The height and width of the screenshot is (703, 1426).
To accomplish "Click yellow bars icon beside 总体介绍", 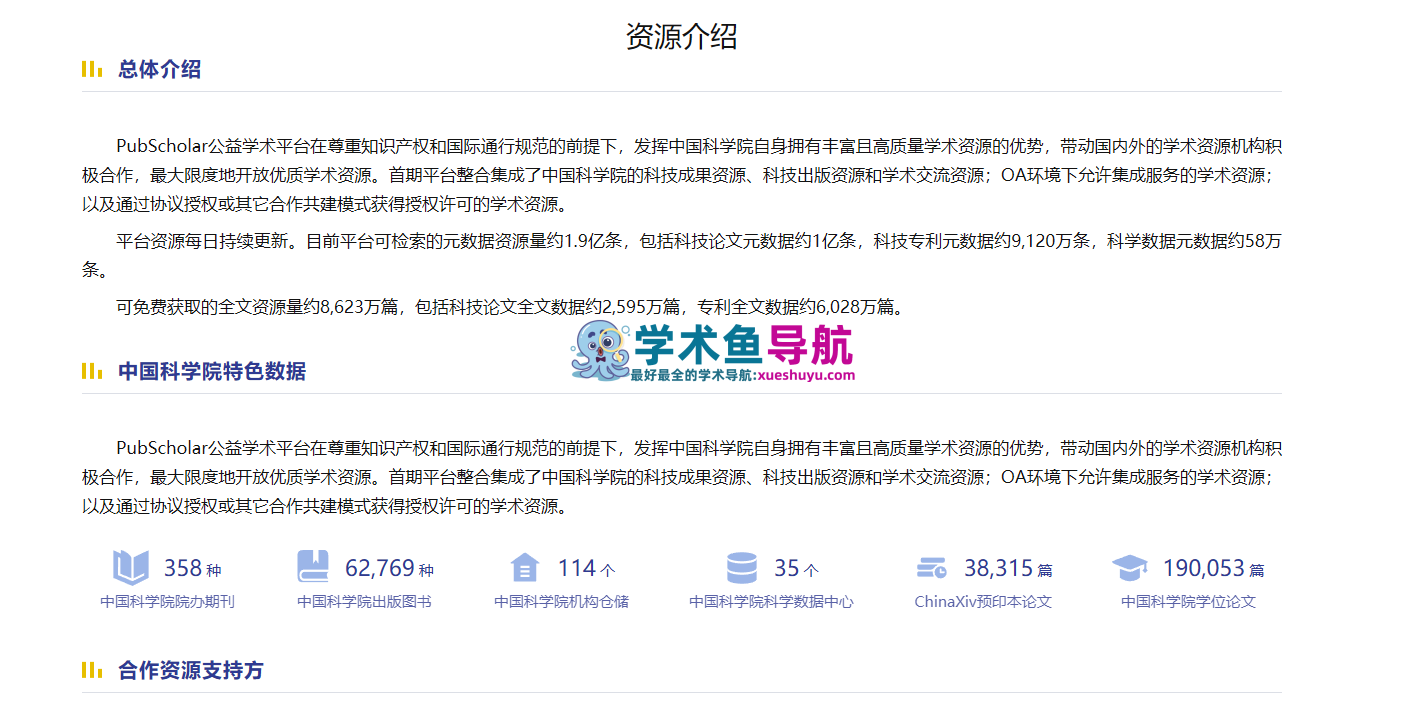I will click(92, 69).
